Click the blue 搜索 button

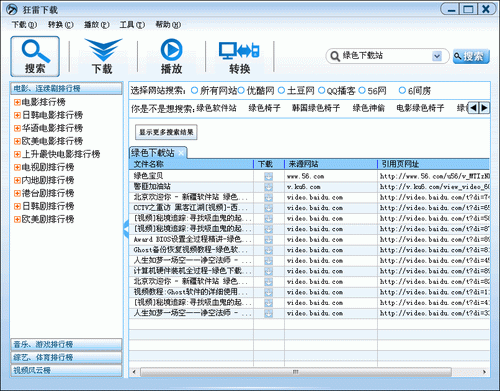pyautogui.click(x=471, y=56)
